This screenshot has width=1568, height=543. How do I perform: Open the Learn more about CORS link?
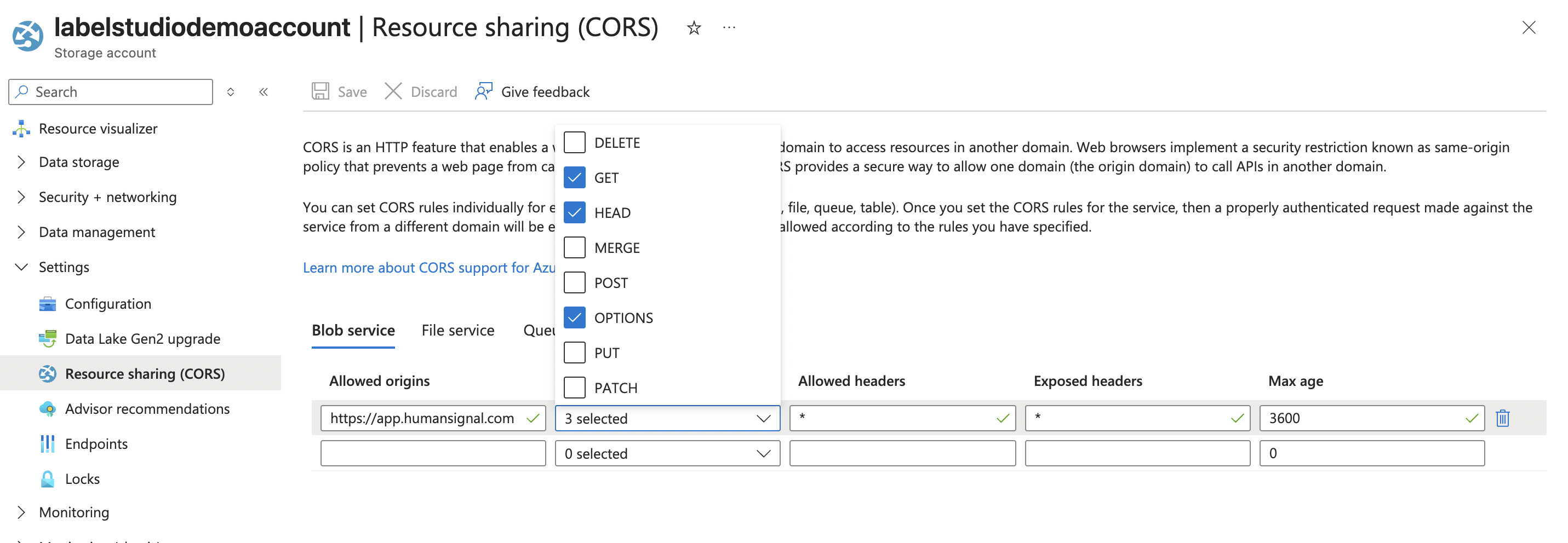(428, 268)
